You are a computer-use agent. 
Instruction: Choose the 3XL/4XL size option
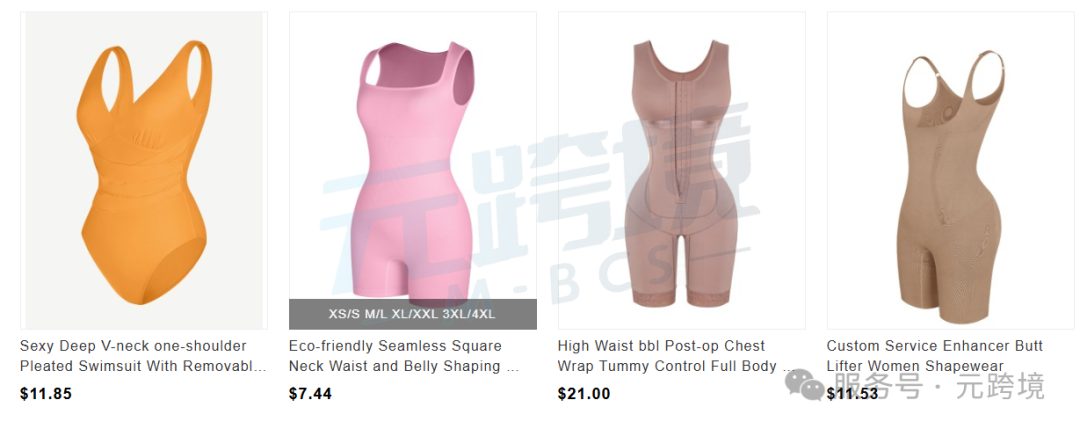pos(470,314)
